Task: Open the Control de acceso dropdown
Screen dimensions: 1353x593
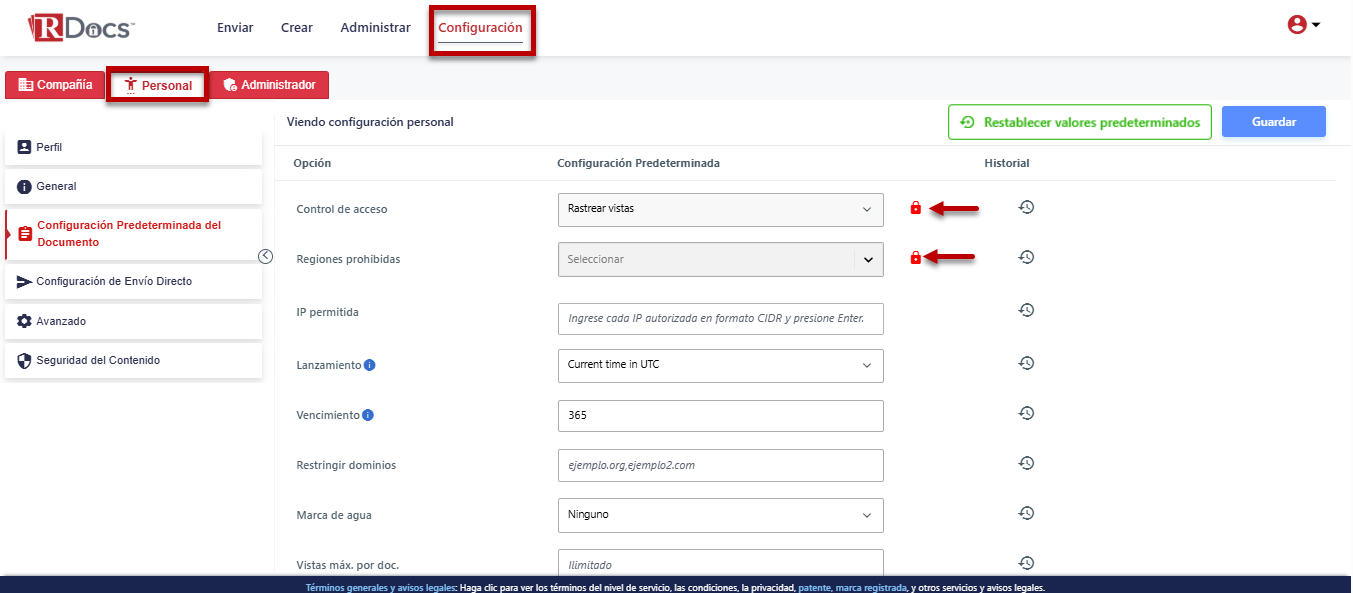Action: pos(720,209)
